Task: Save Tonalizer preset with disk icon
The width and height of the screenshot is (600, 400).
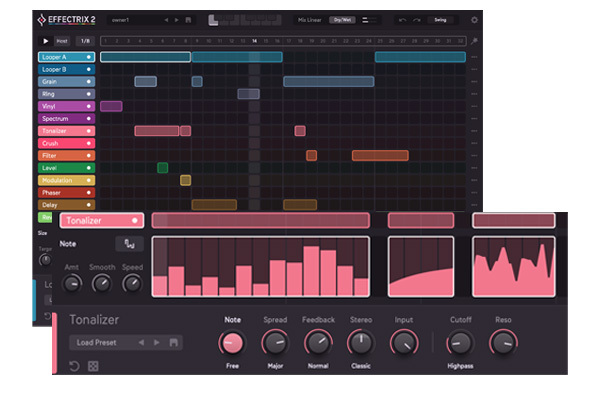Action: click(x=173, y=343)
